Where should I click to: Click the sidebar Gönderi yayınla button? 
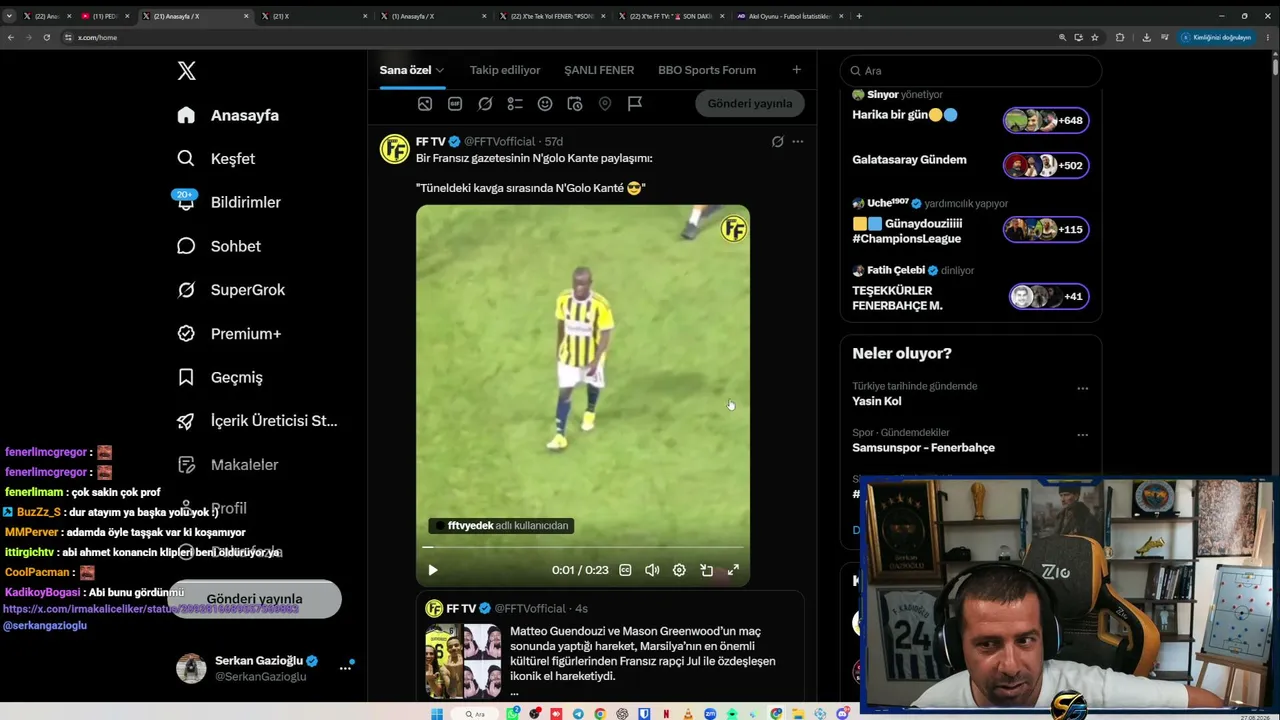point(255,599)
